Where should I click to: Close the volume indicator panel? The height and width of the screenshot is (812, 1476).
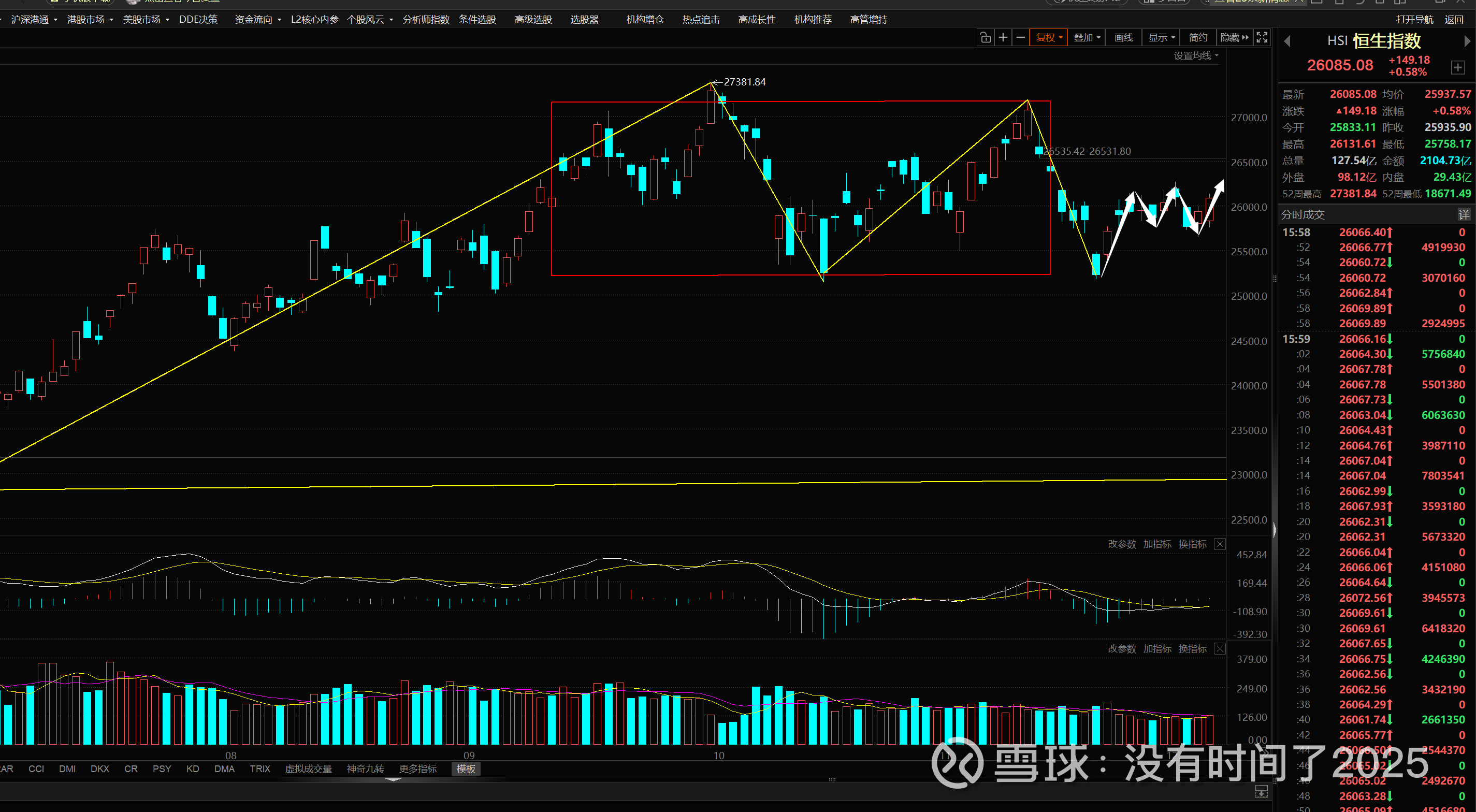click(x=1220, y=649)
